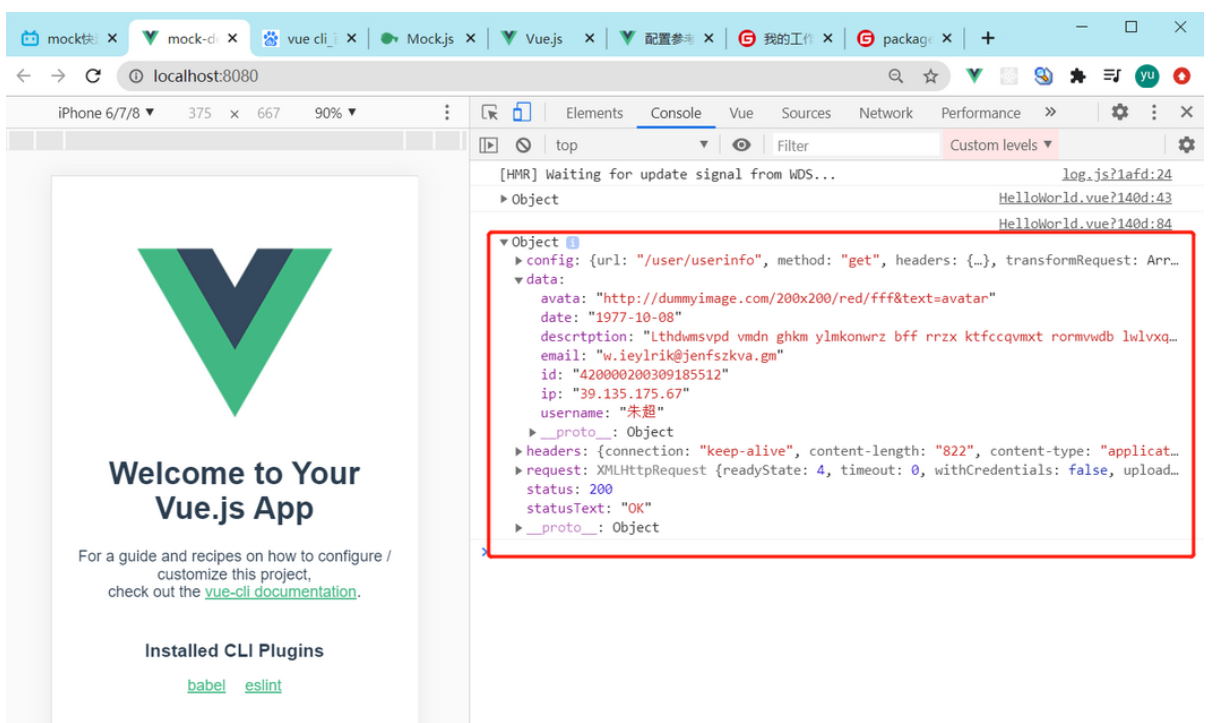Expand the last __proto__ Object

[519, 527]
